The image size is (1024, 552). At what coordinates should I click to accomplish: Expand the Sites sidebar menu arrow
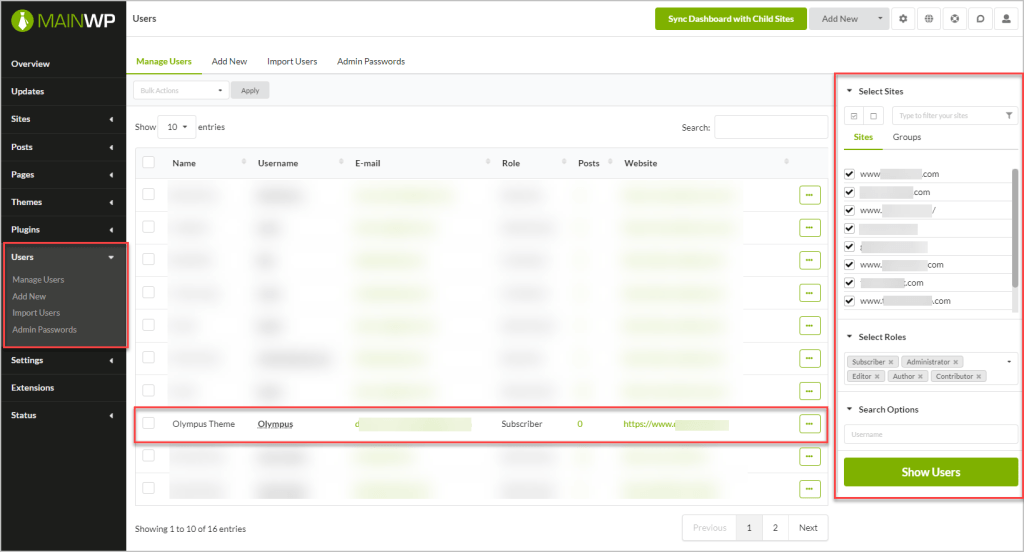tap(111, 120)
